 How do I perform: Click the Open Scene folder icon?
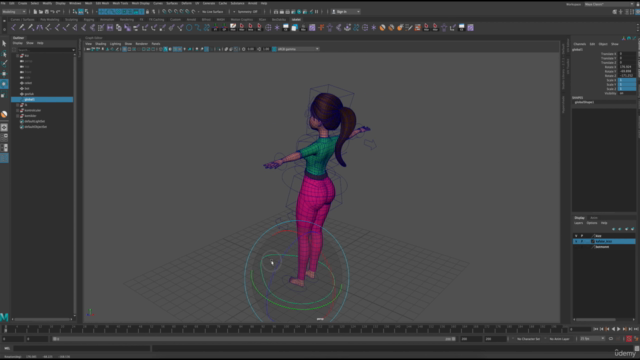(x=41, y=12)
